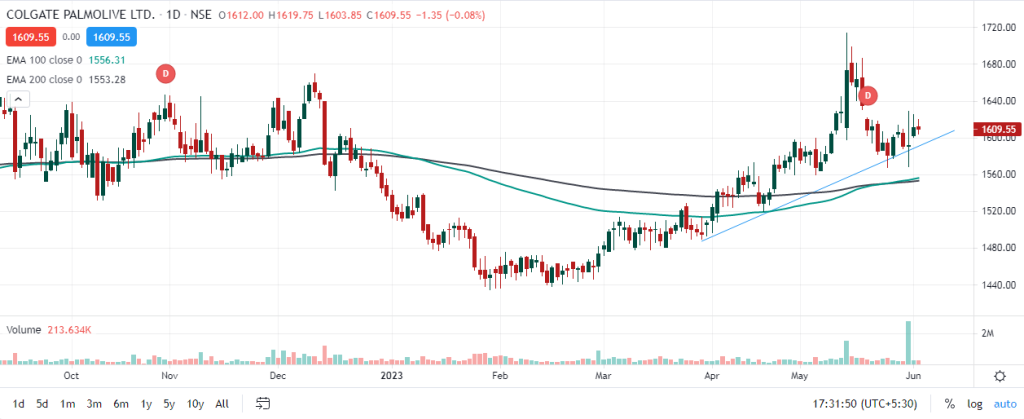
Task: Switch to the 1y time range
Action: tap(145, 404)
